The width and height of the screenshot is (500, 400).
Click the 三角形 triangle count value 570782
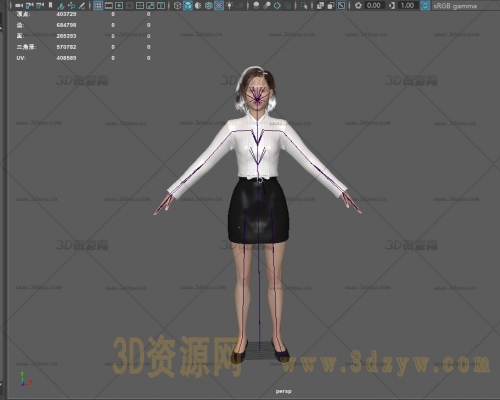point(66,47)
